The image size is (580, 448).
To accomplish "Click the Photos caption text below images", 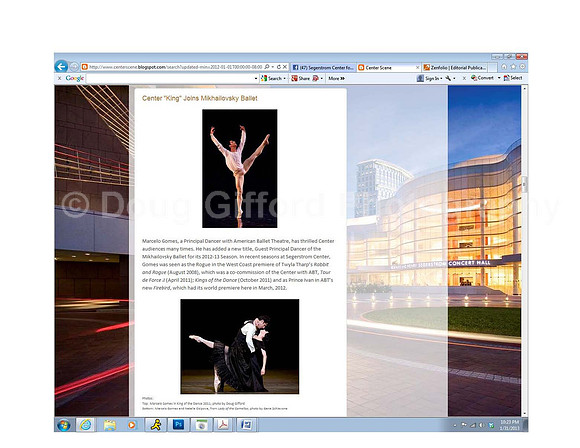I will pos(215,404).
